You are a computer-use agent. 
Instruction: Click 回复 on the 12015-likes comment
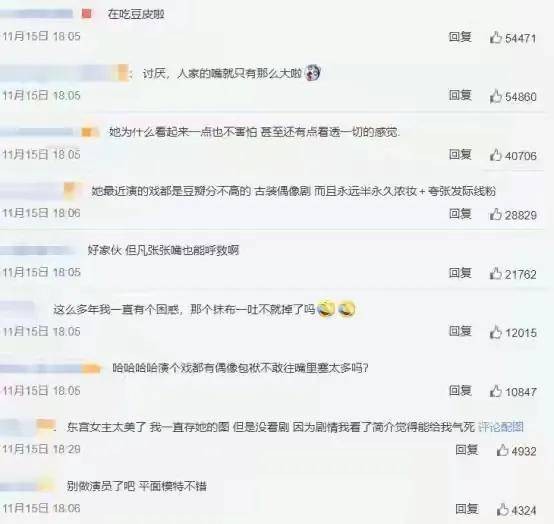pos(460,331)
